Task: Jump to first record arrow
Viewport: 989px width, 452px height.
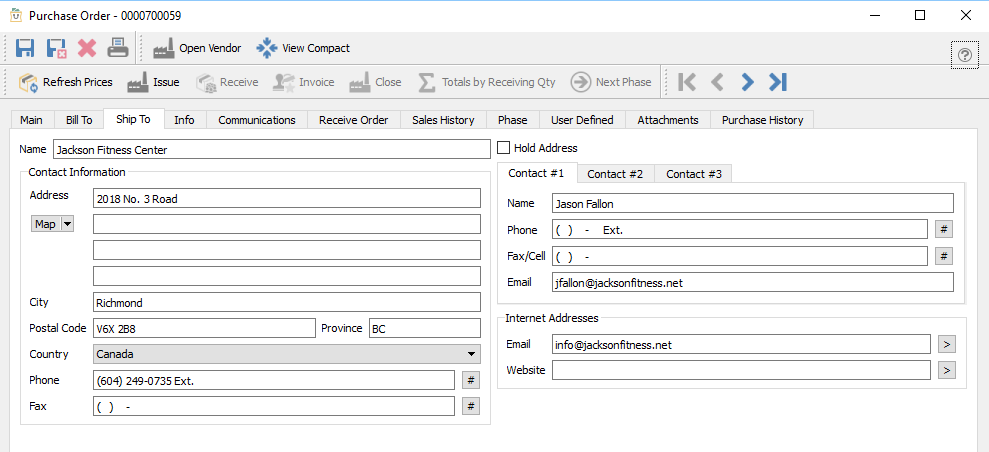Action: click(687, 82)
